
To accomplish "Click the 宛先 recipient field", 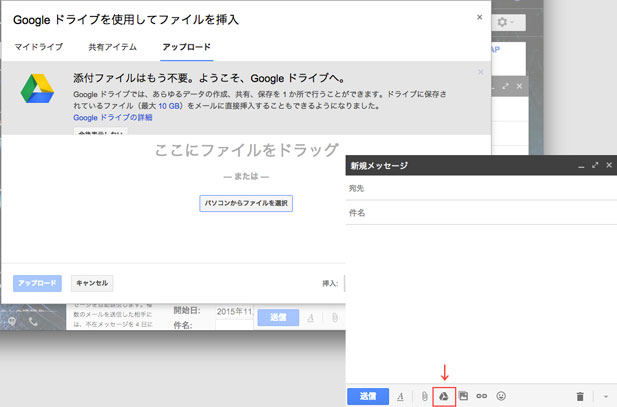I will tap(481, 188).
